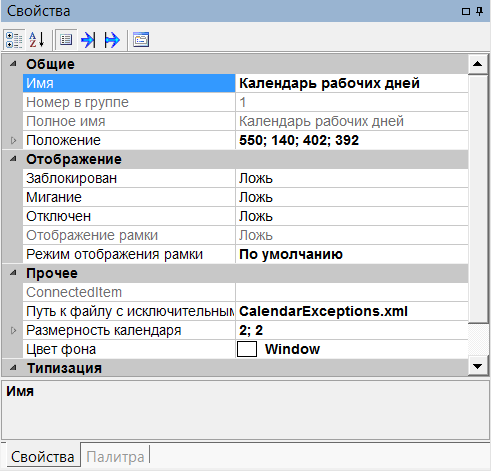492x472 pixels.
Task: Click the Общие category header
Action: point(235,64)
